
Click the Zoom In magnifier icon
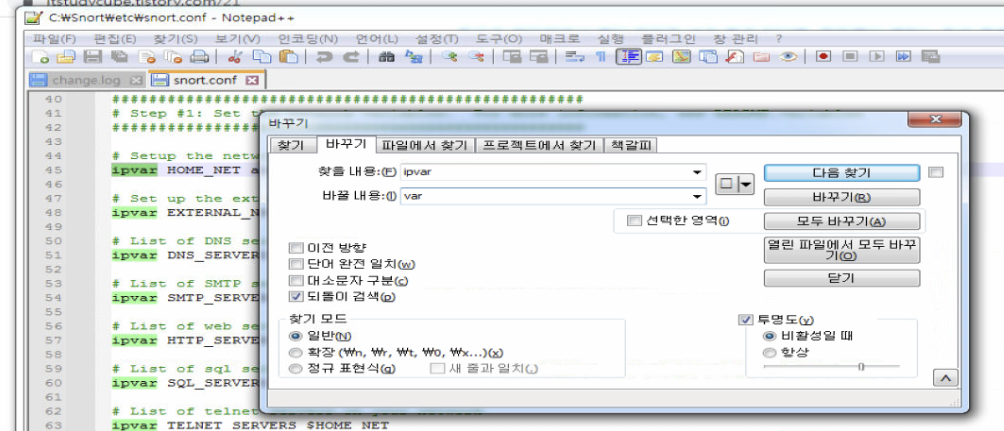pyautogui.click(x=449, y=57)
